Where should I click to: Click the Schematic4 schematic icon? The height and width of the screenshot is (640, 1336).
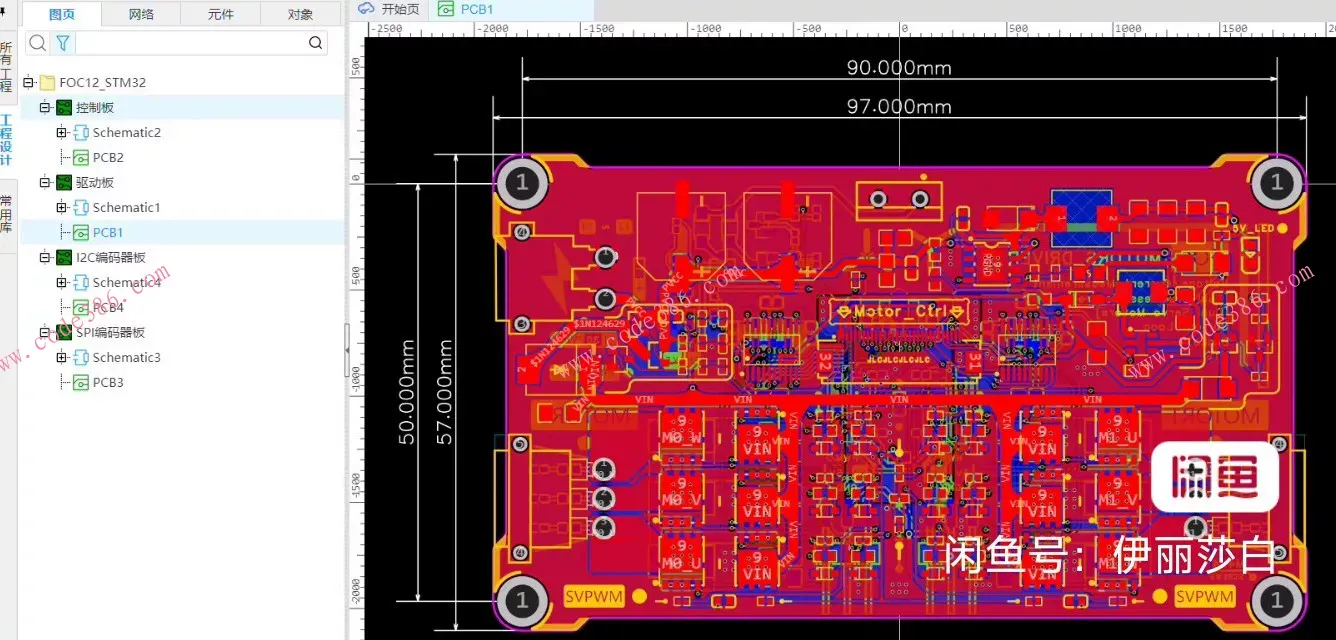pyautogui.click(x=81, y=282)
